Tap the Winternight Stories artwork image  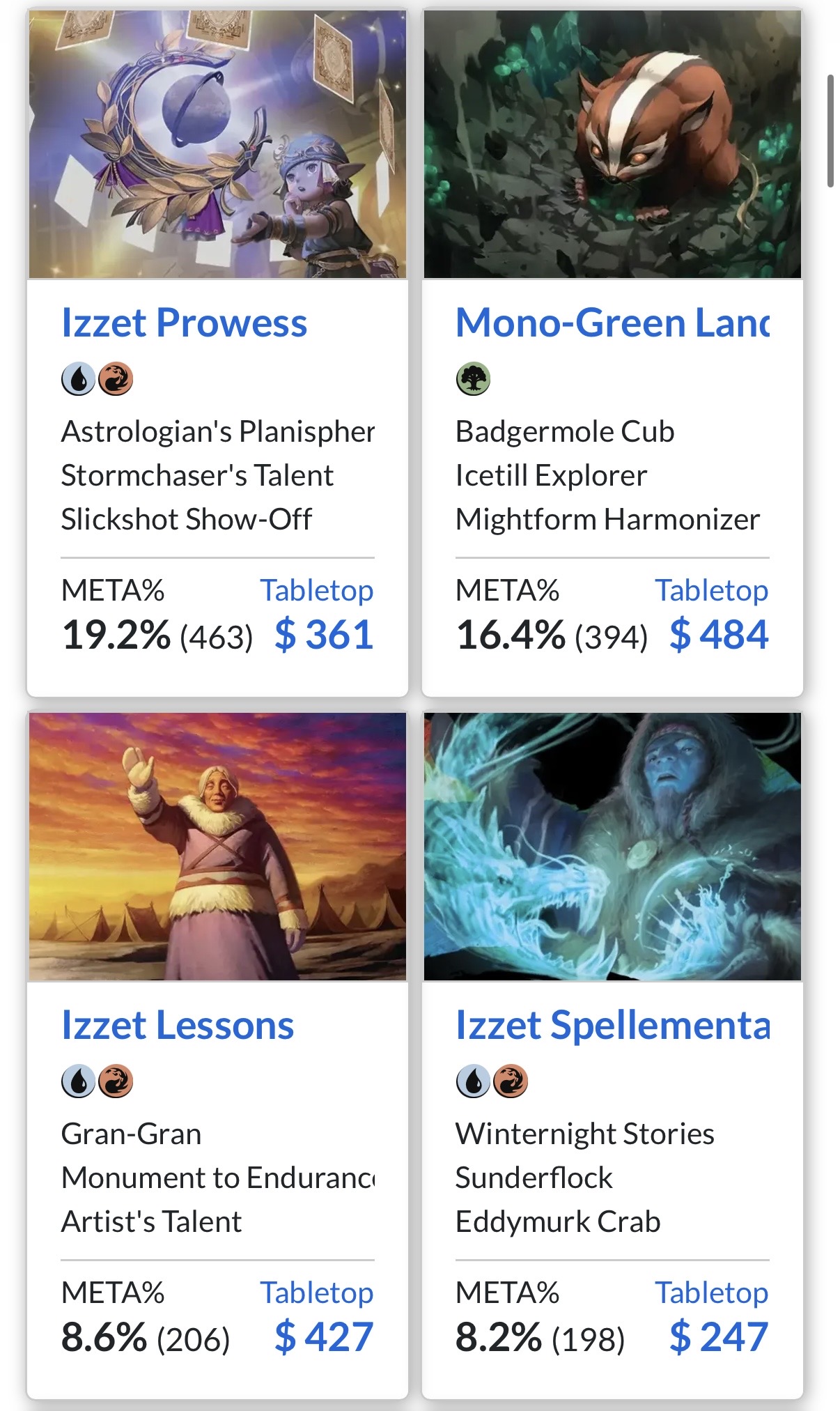click(x=612, y=846)
